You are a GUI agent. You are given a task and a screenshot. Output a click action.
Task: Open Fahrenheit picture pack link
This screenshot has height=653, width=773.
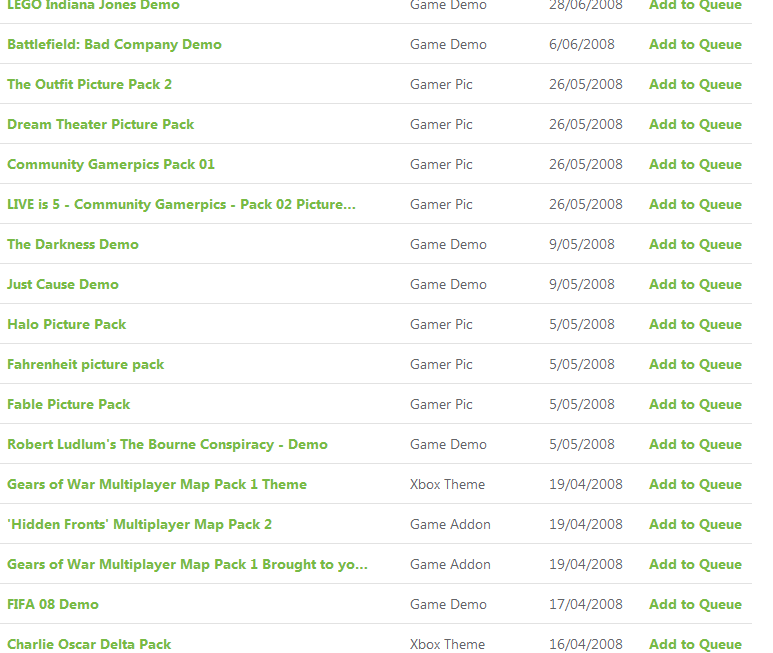coord(85,364)
